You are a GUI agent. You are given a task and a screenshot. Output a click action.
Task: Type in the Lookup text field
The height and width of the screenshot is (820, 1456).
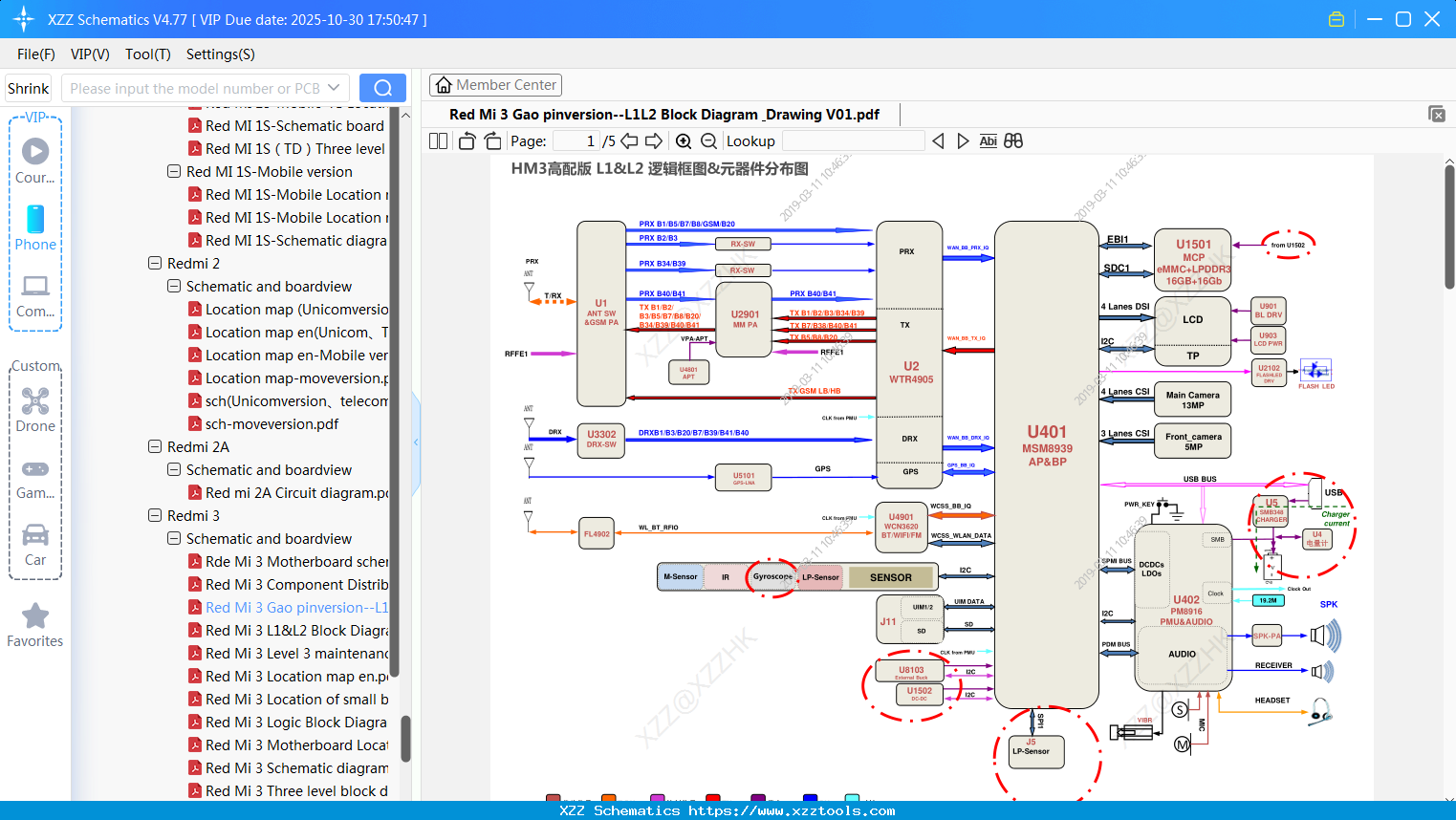pyautogui.click(x=856, y=140)
